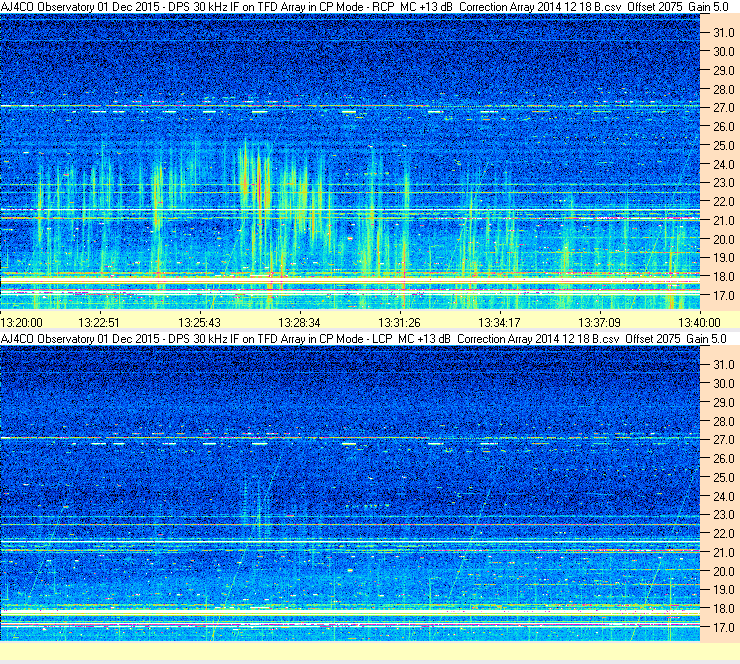Click the 17.0 frequency label on LCP plot

[x=723, y=628]
